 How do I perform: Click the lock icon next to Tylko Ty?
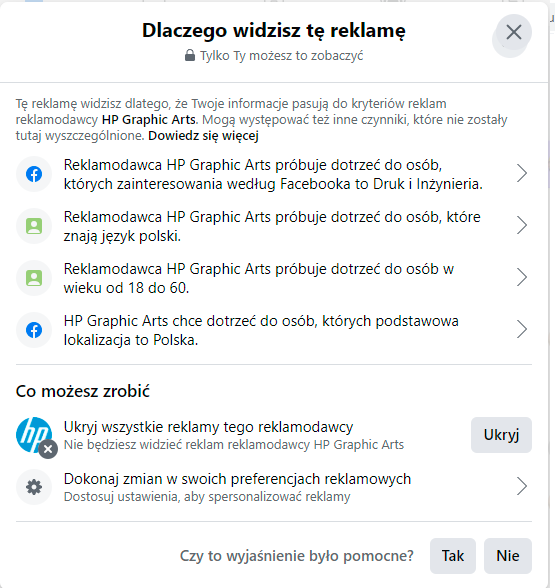click(190, 56)
